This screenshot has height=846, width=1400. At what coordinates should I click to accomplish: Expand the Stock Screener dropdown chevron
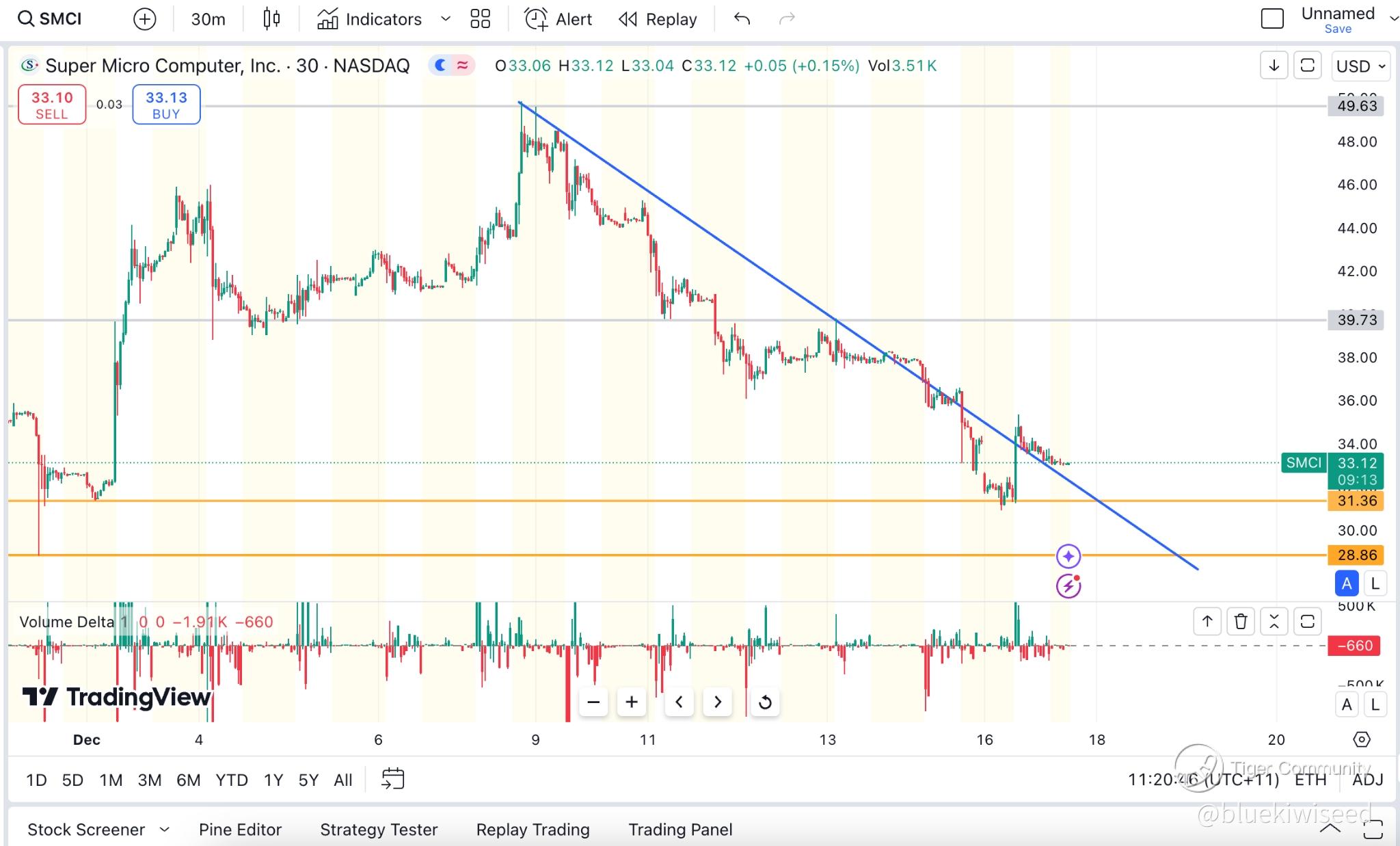pyautogui.click(x=164, y=830)
